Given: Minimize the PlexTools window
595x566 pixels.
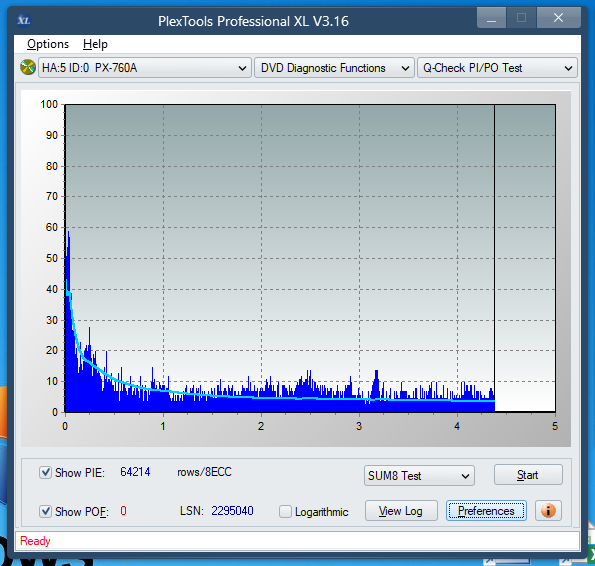Looking at the screenshot, I should tap(491, 18).
